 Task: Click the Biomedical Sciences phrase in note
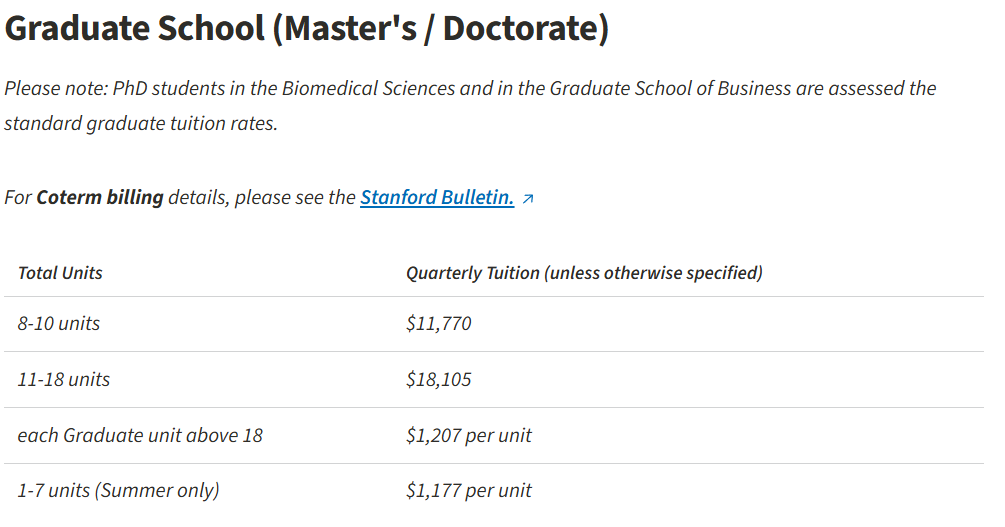tap(369, 88)
